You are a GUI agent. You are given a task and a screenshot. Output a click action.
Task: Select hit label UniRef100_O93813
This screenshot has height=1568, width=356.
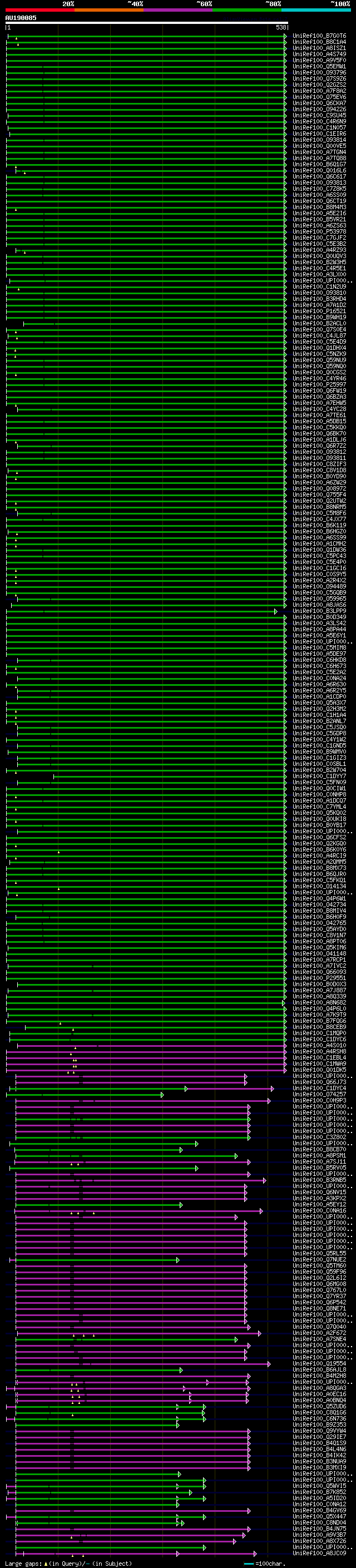click(x=319, y=182)
